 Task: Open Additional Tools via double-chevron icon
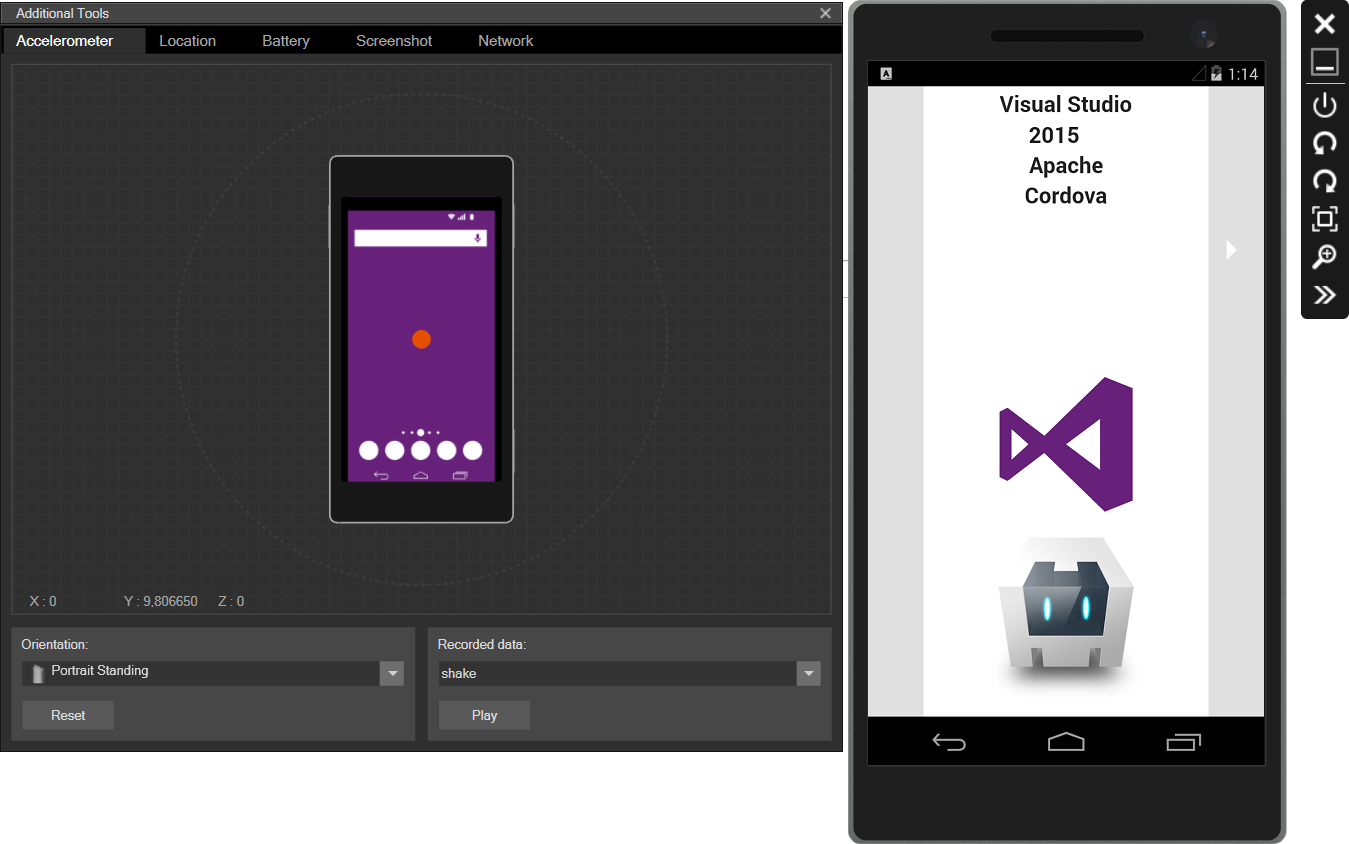(x=1324, y=295)
